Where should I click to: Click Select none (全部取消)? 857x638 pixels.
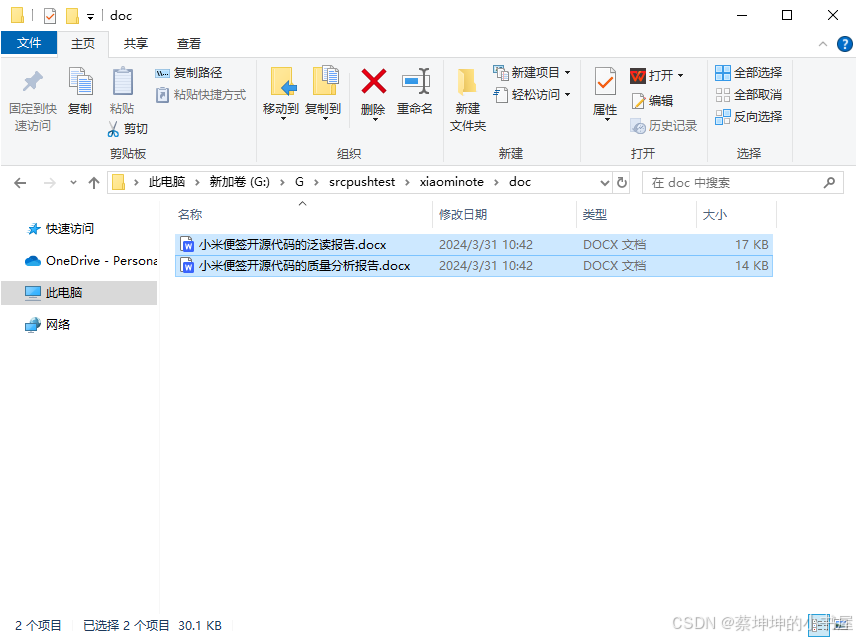point(749,95)
